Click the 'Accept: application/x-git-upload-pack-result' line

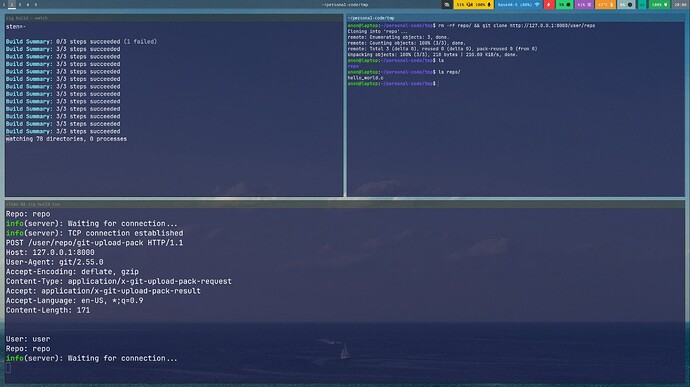coord(103,291)
